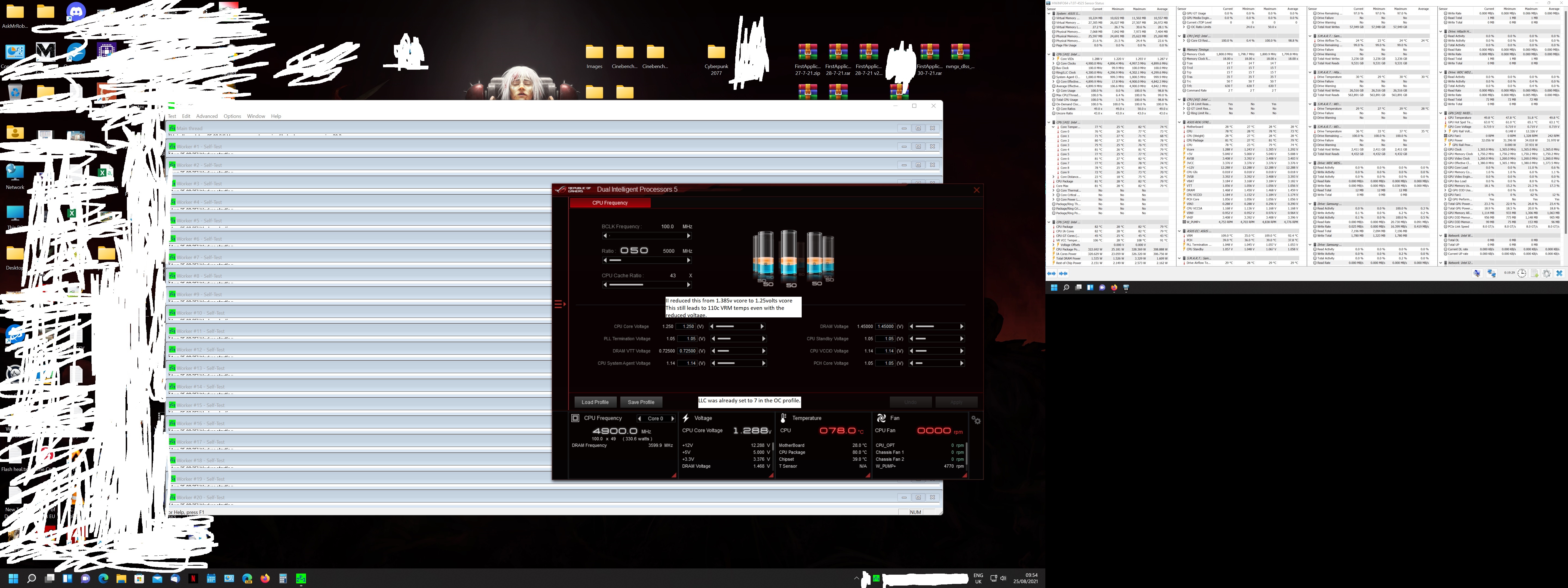Select the VRM row in HWiNFO
Image resolution: width=1568 pixels, height=588 pixels.
1240,235
